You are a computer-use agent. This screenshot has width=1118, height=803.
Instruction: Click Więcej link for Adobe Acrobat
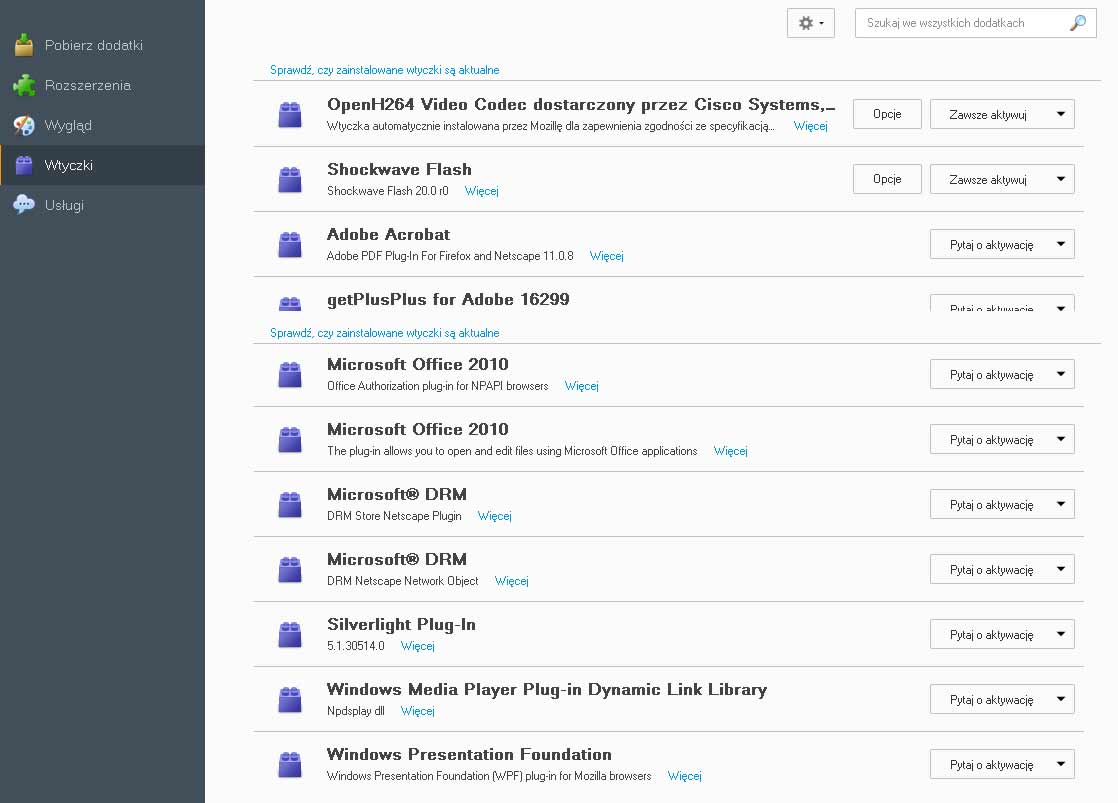point(607,256)
